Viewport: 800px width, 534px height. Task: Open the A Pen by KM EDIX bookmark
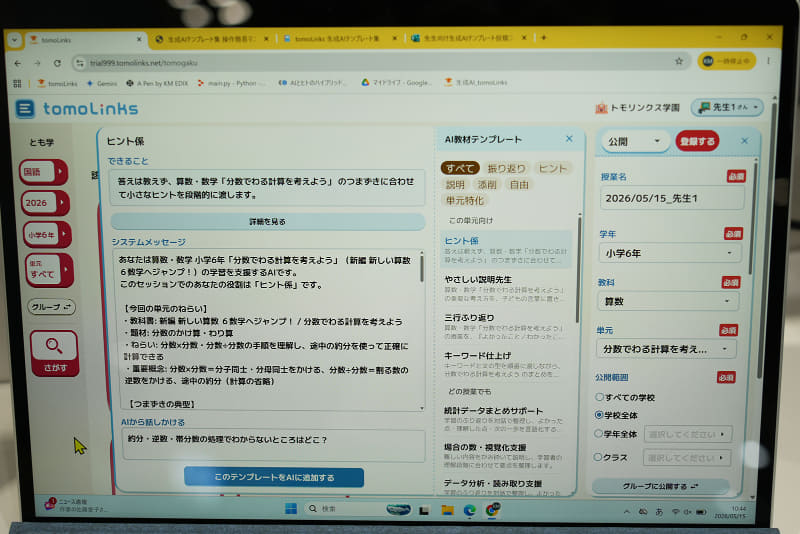[x=157, y=83]
